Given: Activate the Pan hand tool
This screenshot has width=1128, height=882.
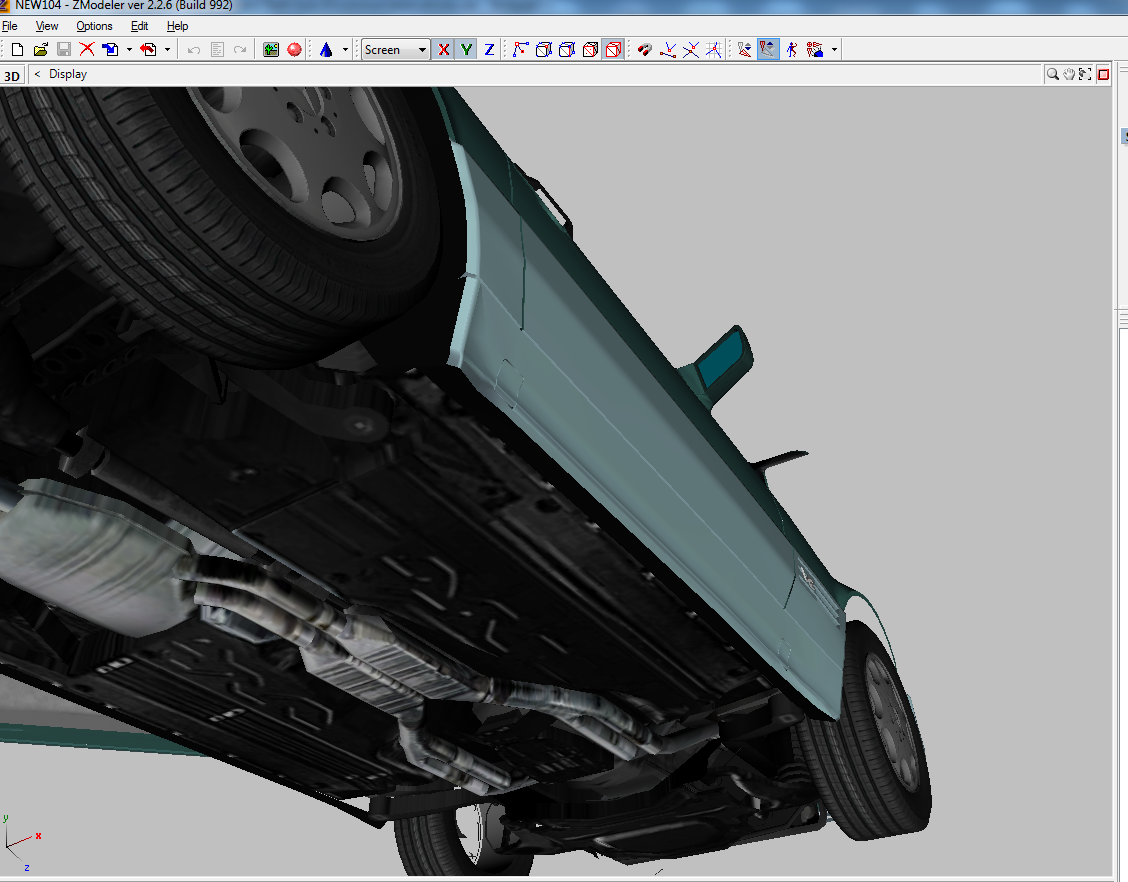Looking at the screenshot, I should point(1069,73).
